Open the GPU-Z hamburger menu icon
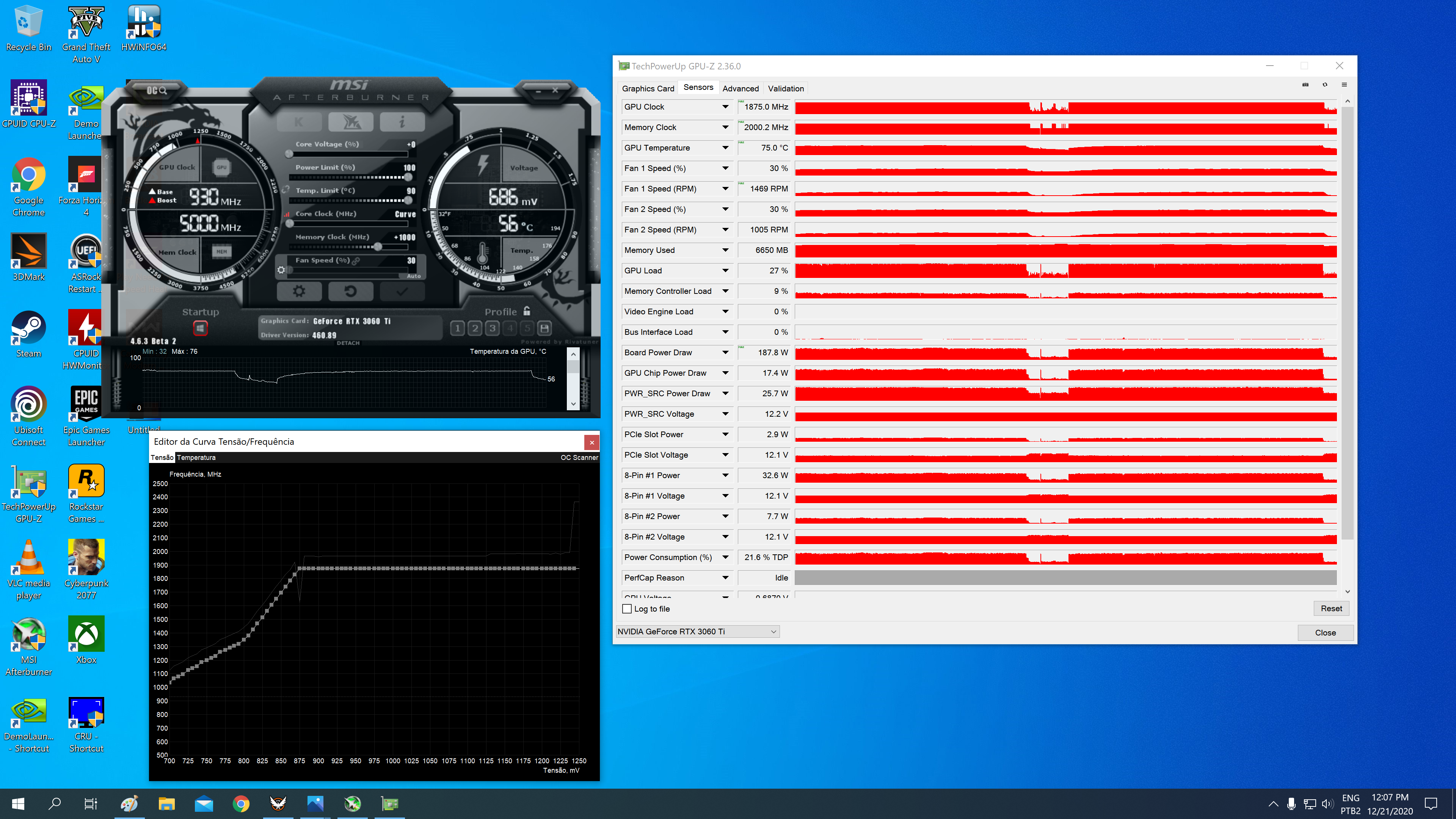This screenshot has height=819, width=1456. pos(1344,85)
